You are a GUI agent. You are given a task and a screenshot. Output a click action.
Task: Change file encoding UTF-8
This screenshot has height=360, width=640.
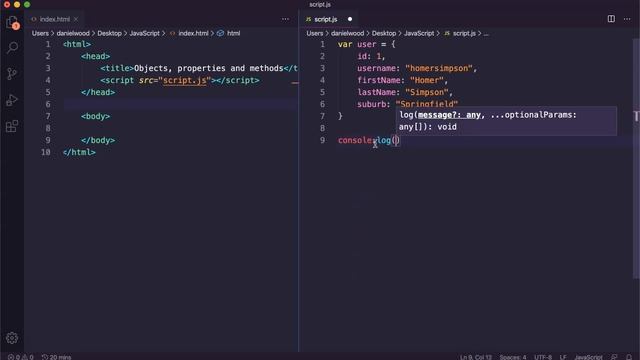point(543,357)
